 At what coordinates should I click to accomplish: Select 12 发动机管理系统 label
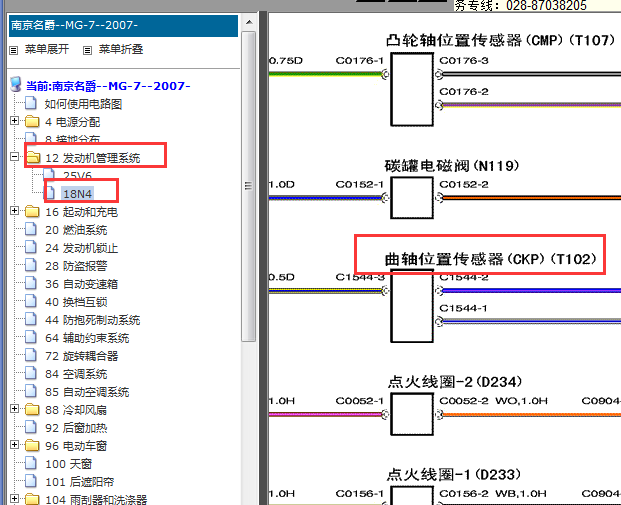coord(93,158)
